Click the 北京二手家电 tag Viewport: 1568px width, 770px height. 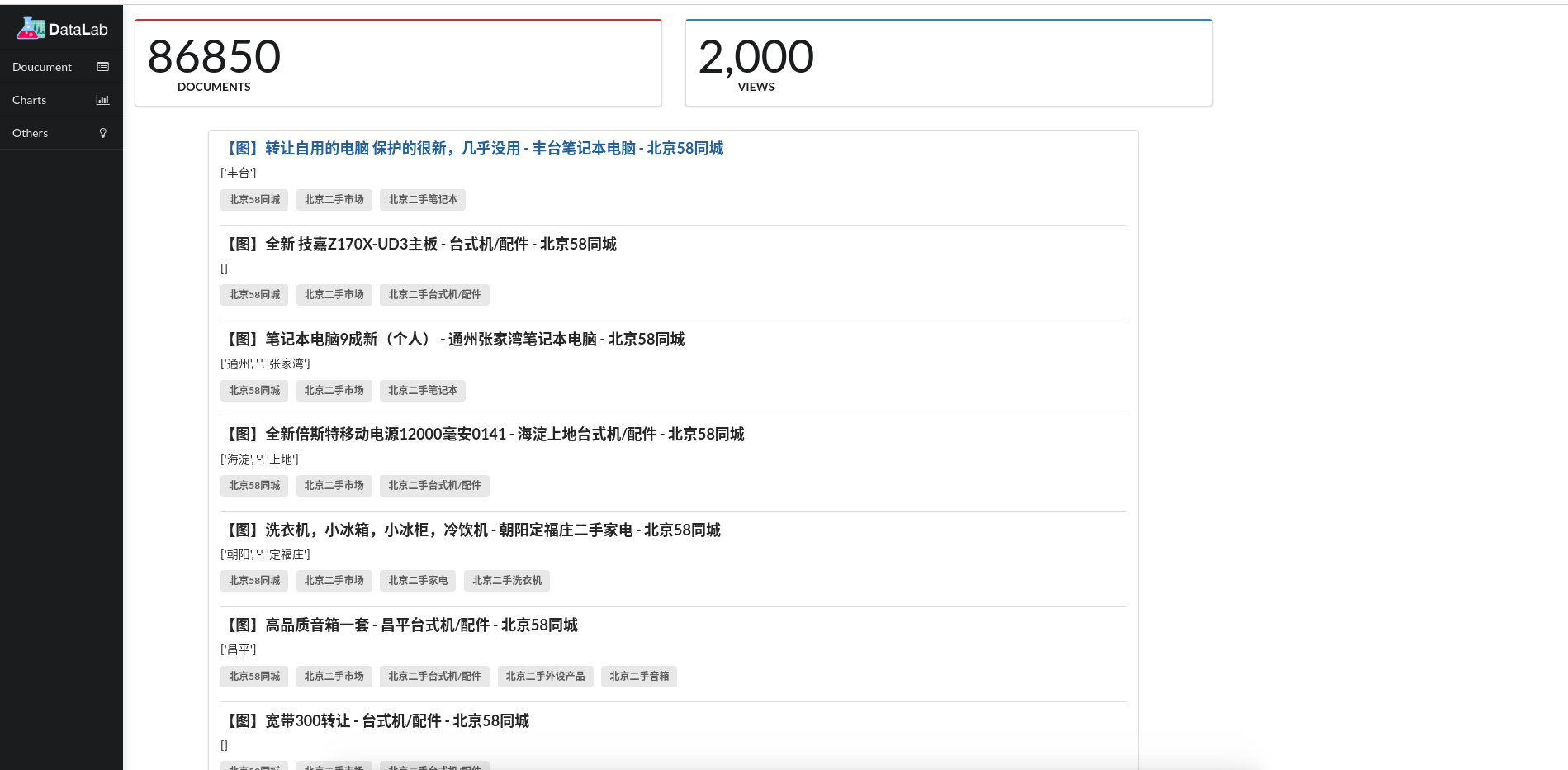[418, 581]
